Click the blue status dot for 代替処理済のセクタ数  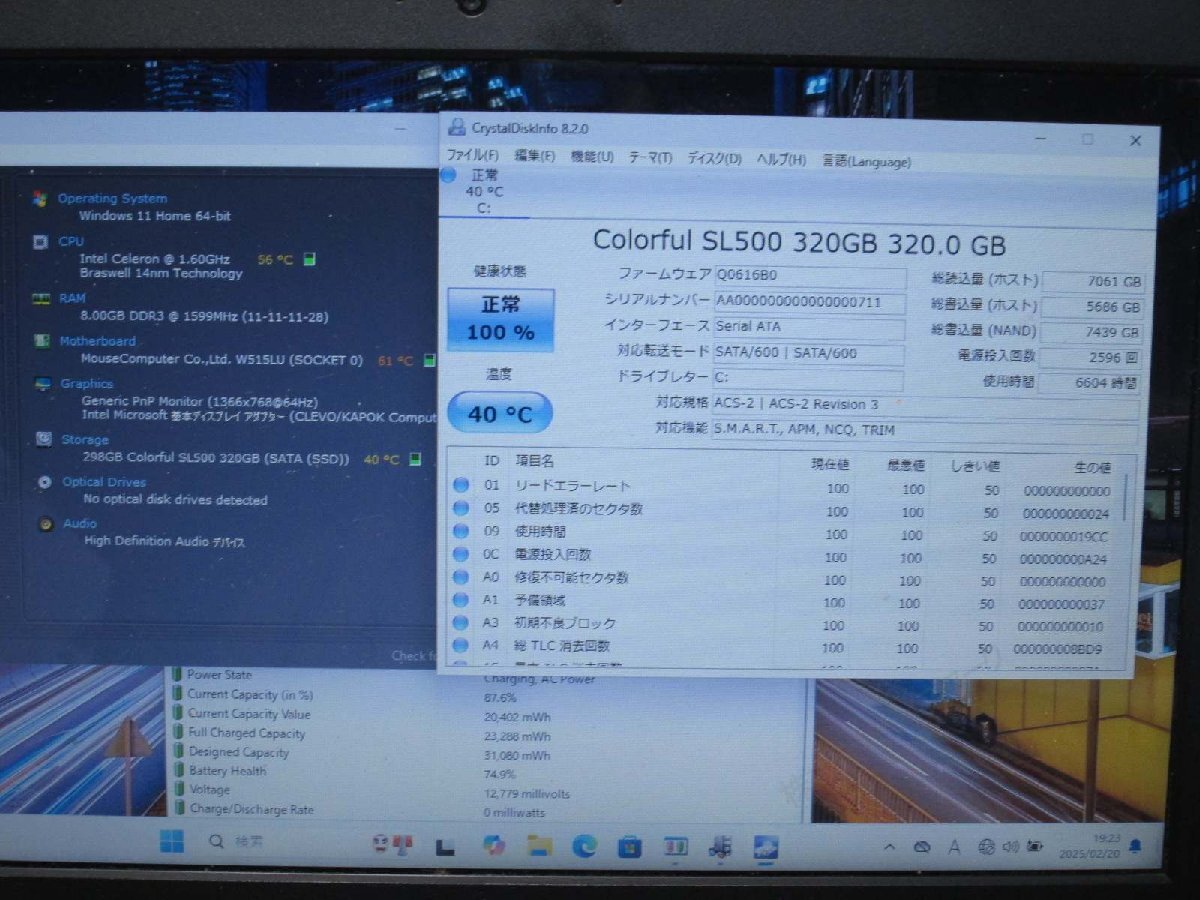click(461, 508)
